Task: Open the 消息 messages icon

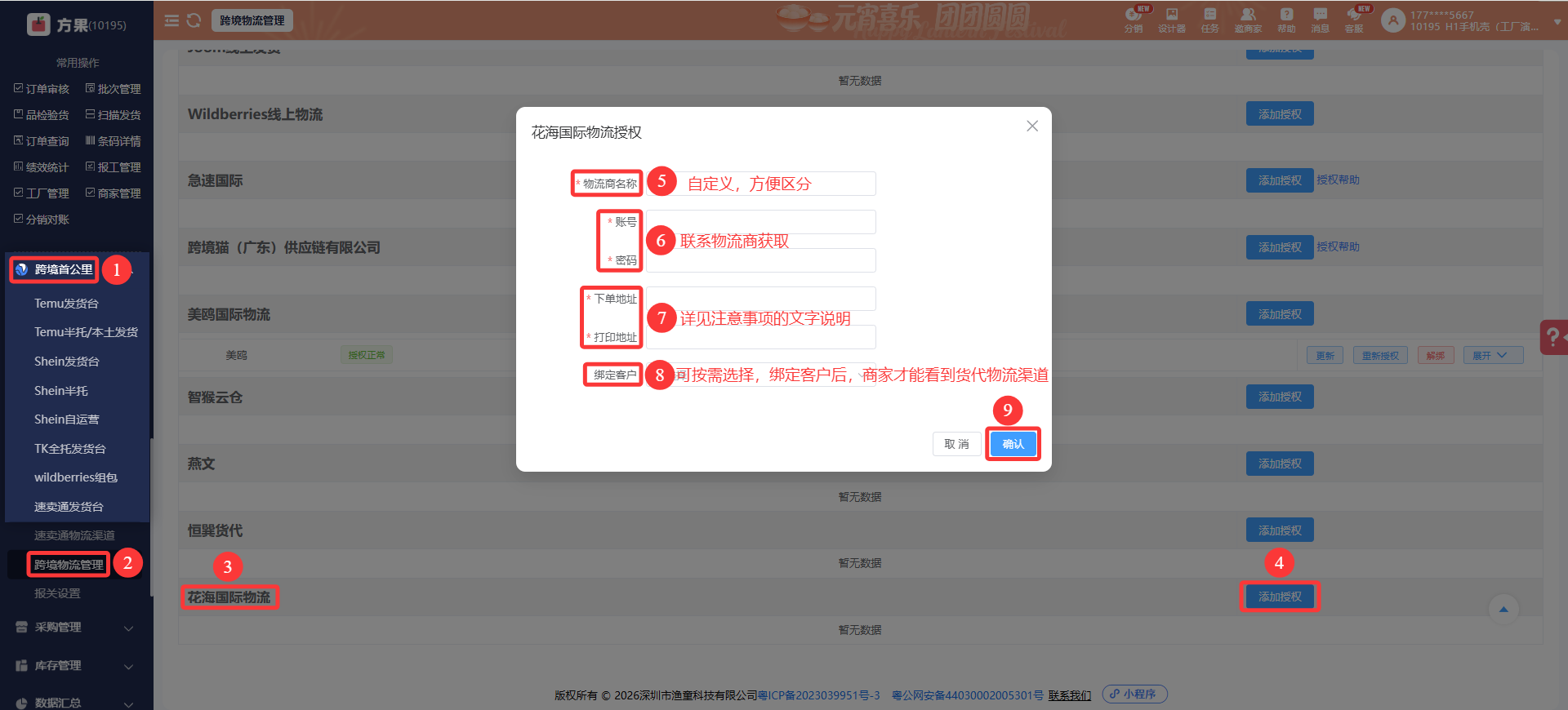Action: 1320,20
